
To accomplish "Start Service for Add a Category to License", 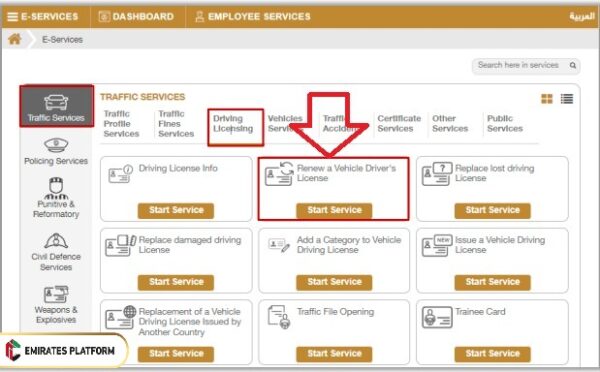I will [334, 282].
